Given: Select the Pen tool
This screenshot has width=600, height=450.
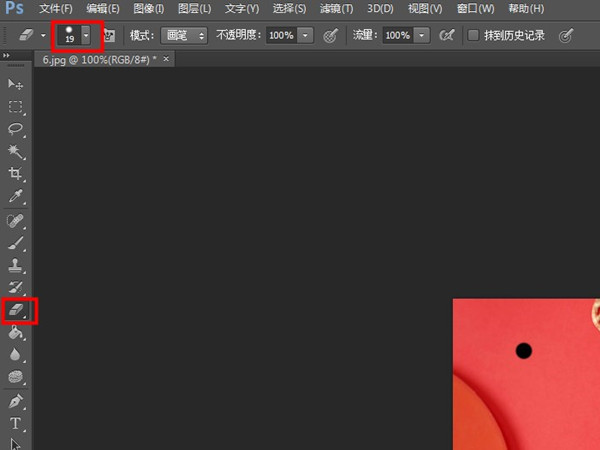Looking at the screenshot, I should (15, 402).
